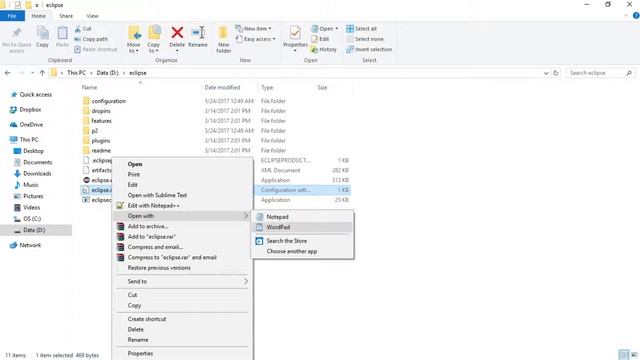Choose Choose another app

pos(292,251)
